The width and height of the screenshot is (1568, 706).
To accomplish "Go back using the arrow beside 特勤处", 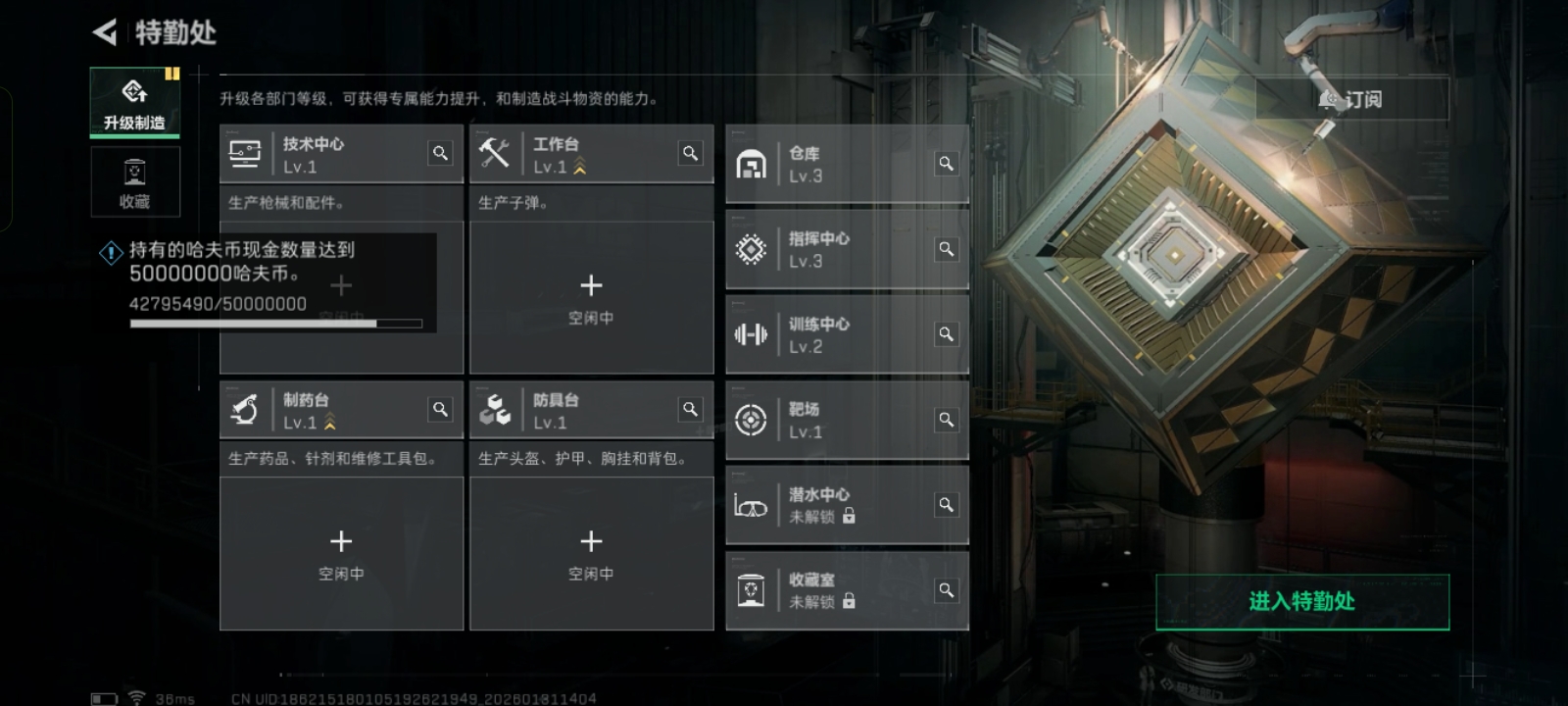I will pos(105,32).
